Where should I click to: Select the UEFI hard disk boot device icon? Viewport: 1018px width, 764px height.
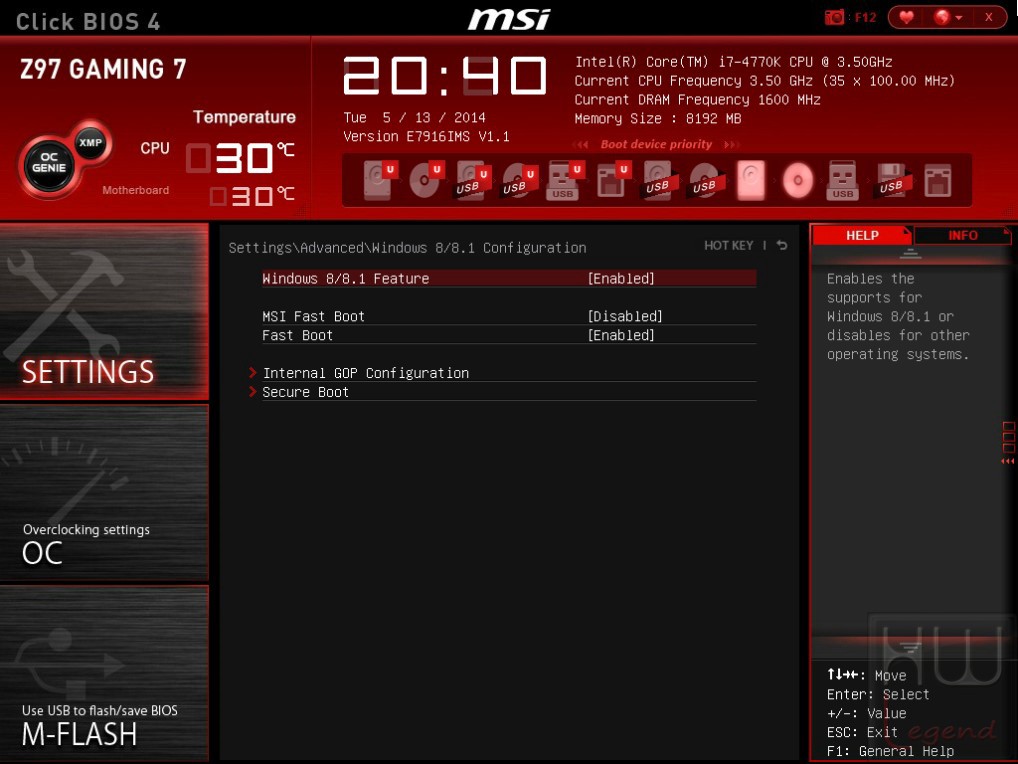tap(379, 179)
